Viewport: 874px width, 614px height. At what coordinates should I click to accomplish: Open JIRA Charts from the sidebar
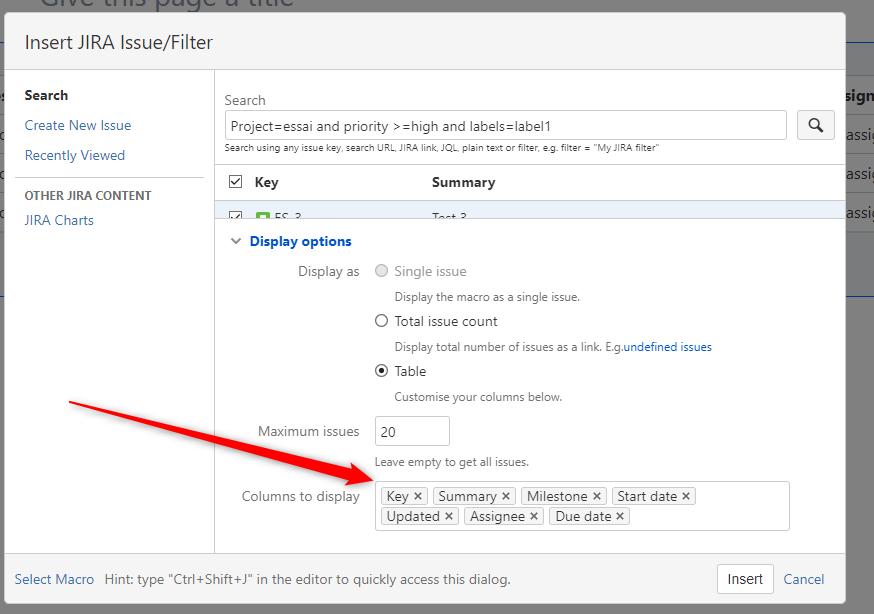pyautogui.click(x=58, y=219)
